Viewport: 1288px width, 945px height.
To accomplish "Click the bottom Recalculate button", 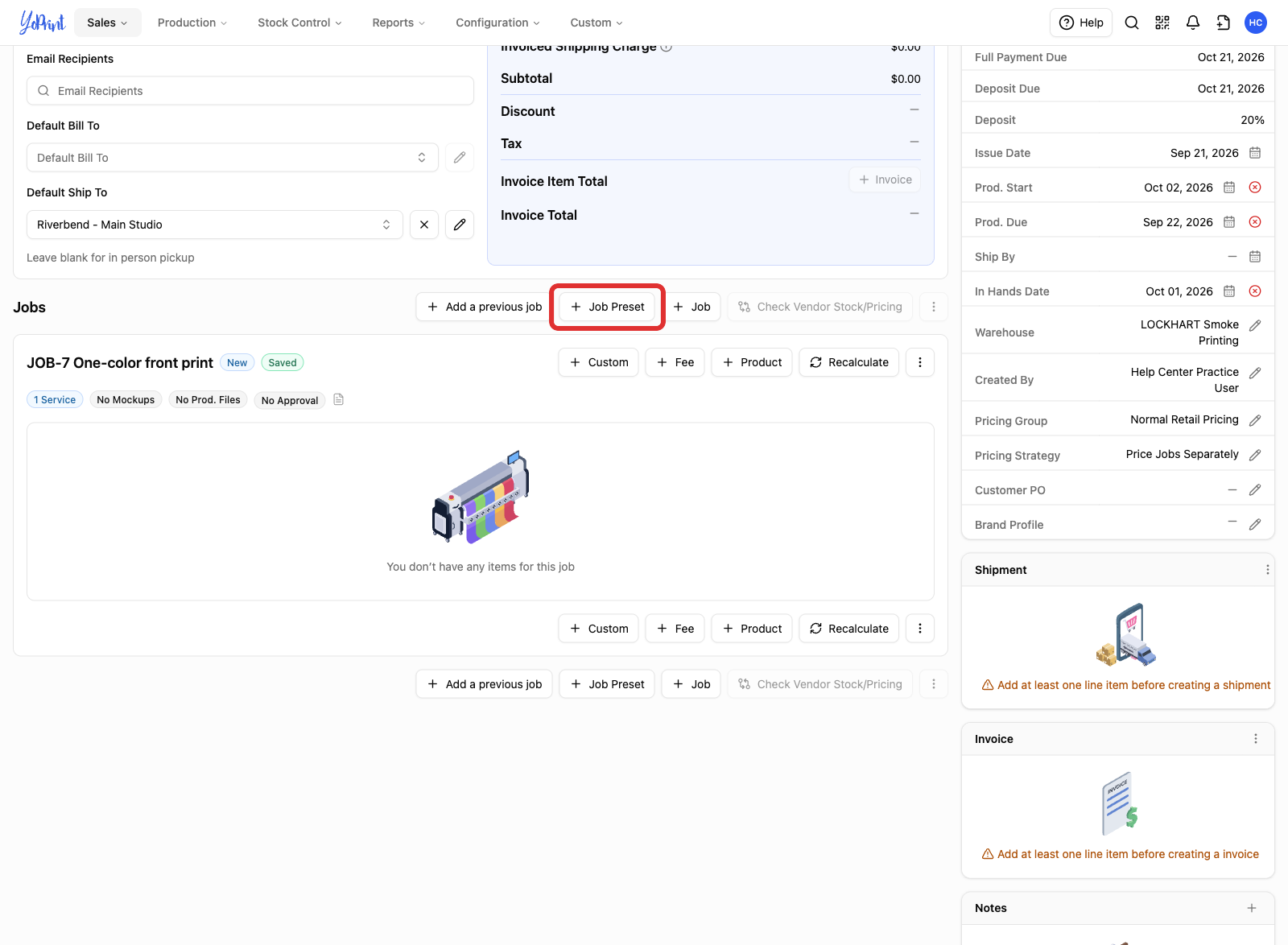I will pyautogui.click(x=849, y=629).
